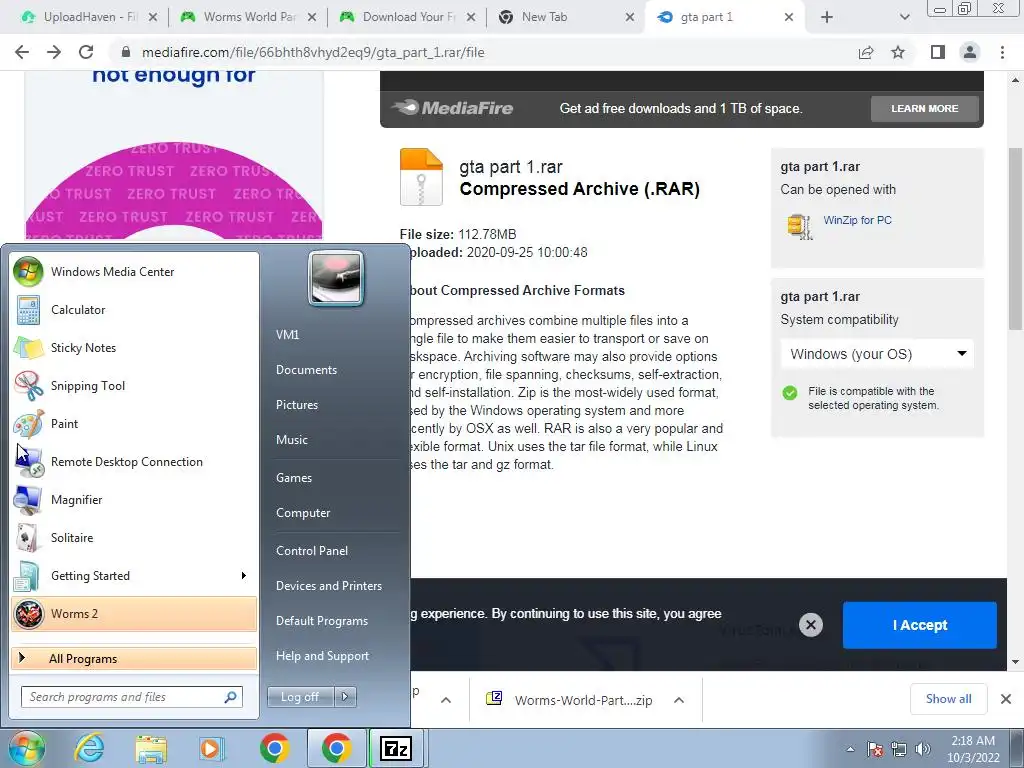1024x768 pixels.
Task: Open Music library from Start menu
Action: click(x=292, y=440)
